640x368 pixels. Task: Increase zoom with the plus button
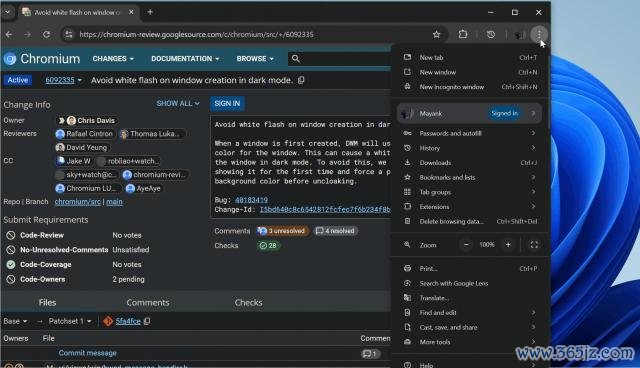click(508, 245)
